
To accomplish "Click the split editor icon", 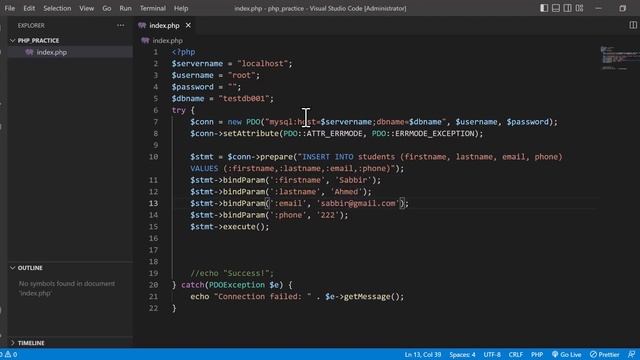I will click(x=633, y=25).
